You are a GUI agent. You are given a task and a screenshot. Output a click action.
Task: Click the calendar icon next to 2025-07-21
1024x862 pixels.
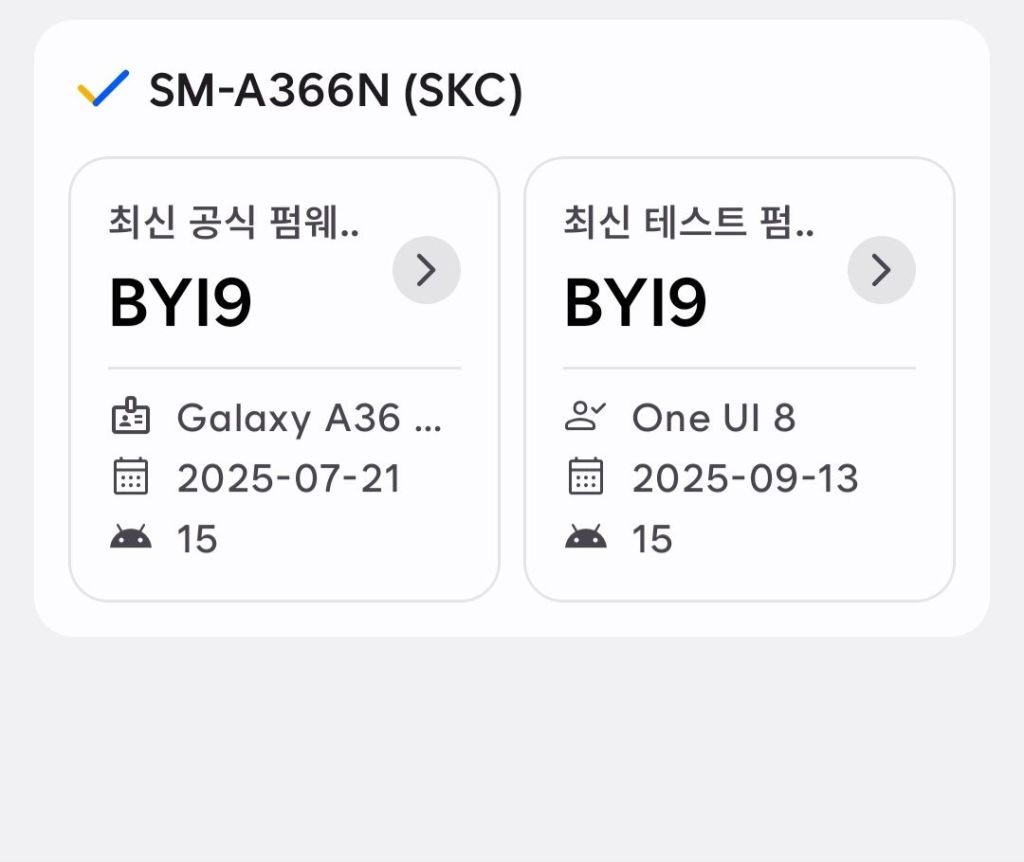click(130, 478)
